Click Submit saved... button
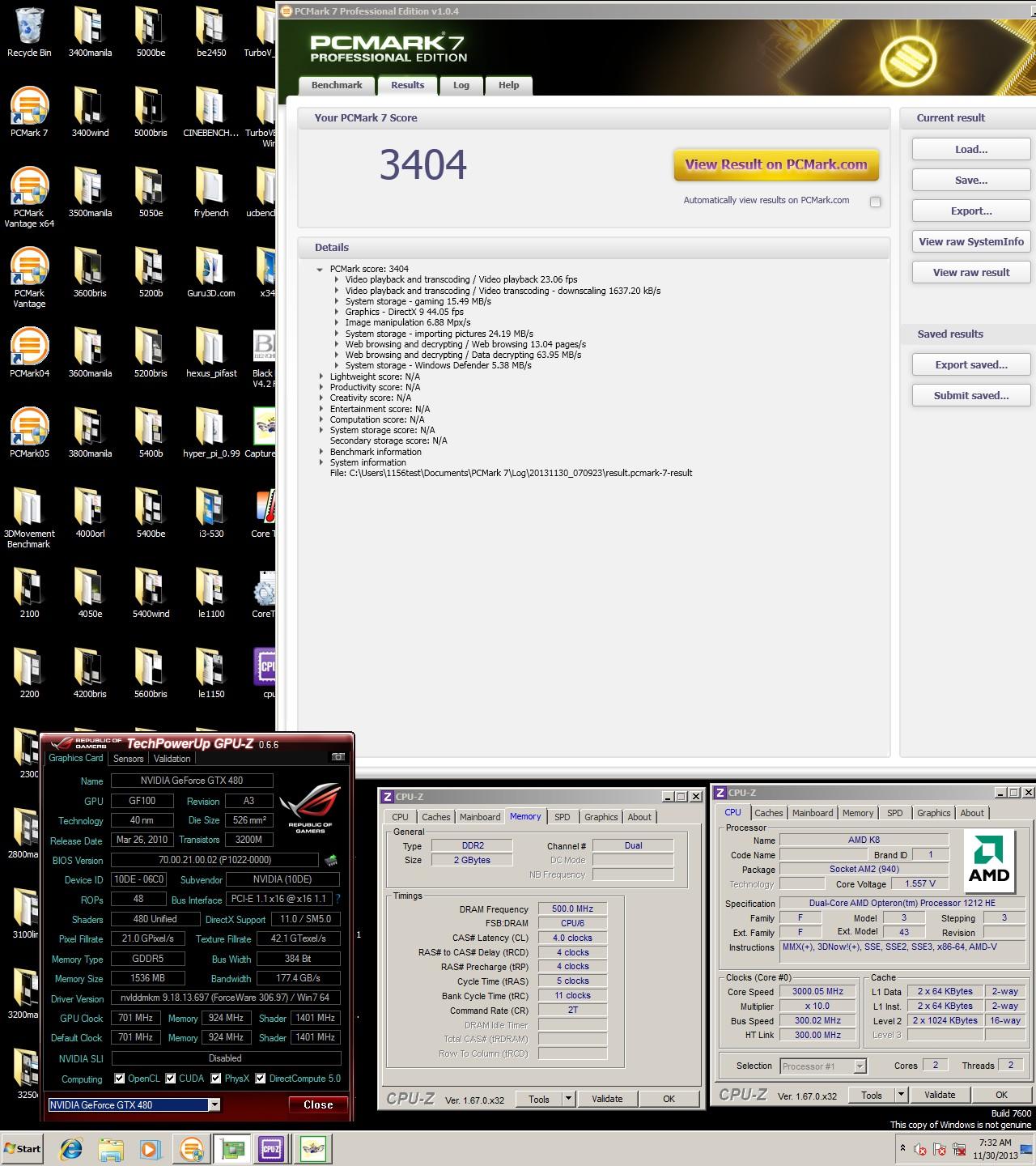Screen dimensions: 1036x1166 click(971, 396)
